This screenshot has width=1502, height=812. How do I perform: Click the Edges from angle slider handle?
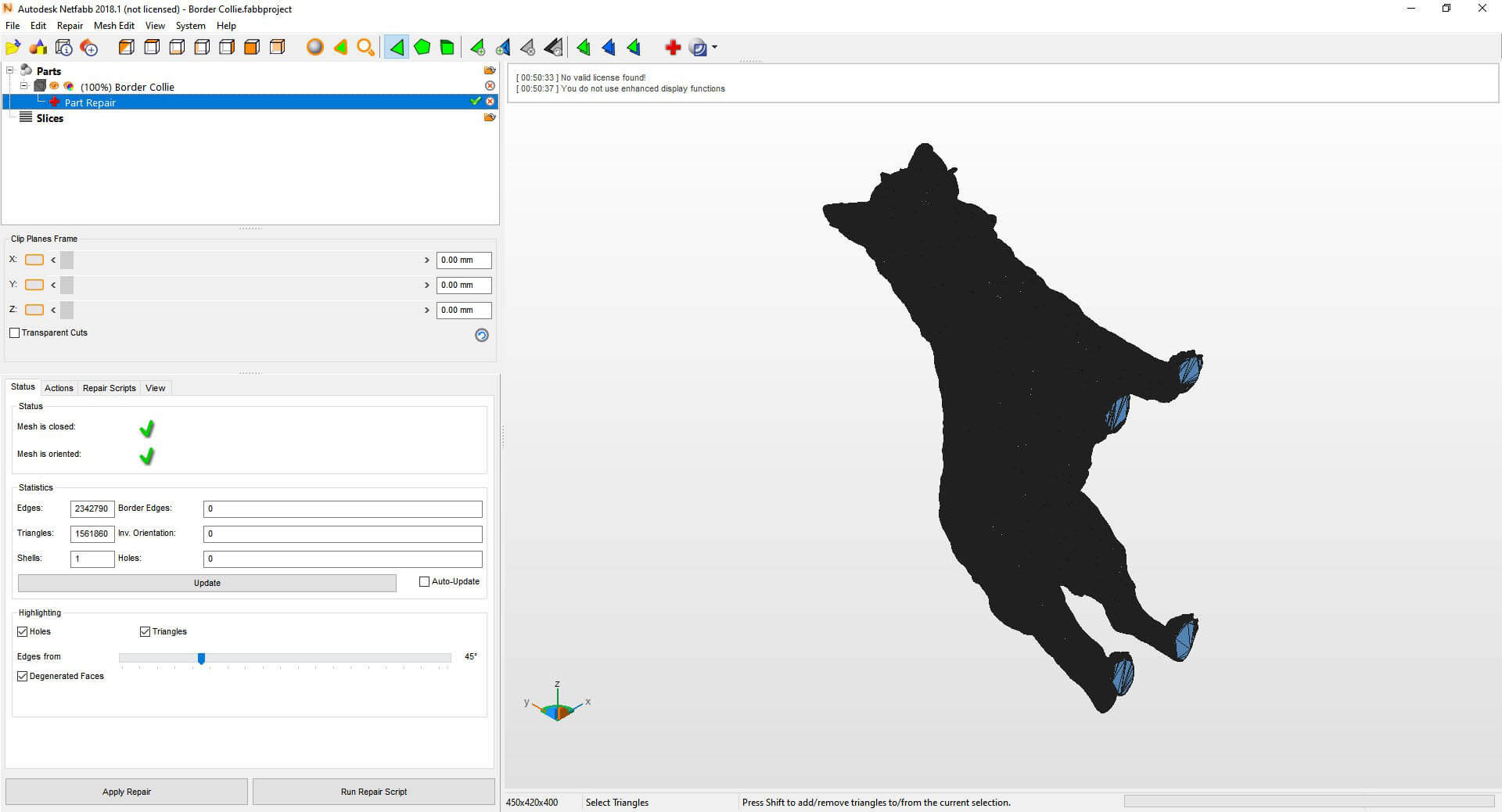pyautogui.click(x=201, y=659)
